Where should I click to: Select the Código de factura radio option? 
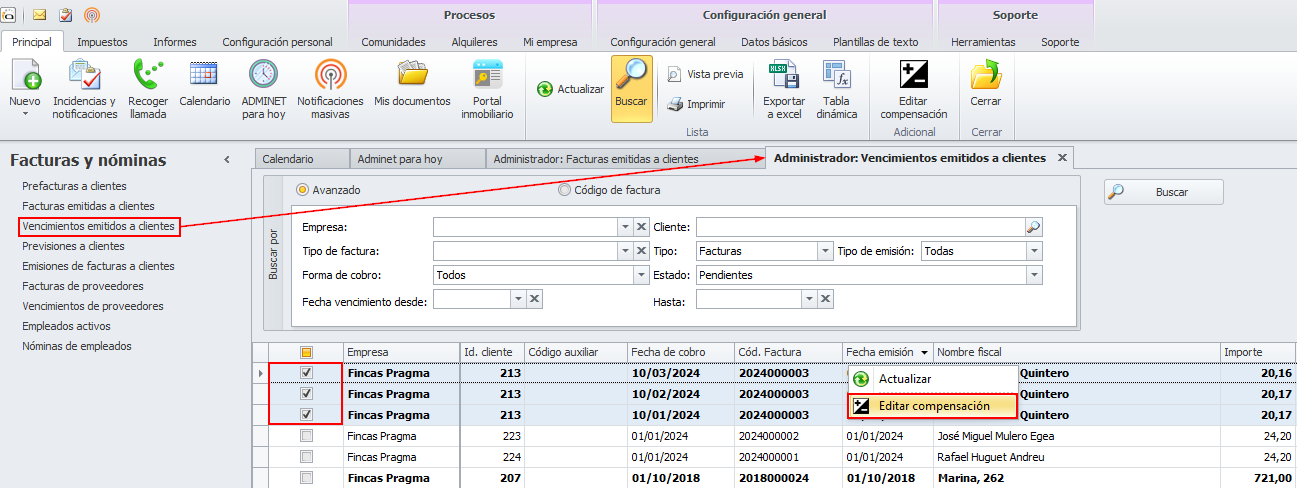(x=565, y=190)
